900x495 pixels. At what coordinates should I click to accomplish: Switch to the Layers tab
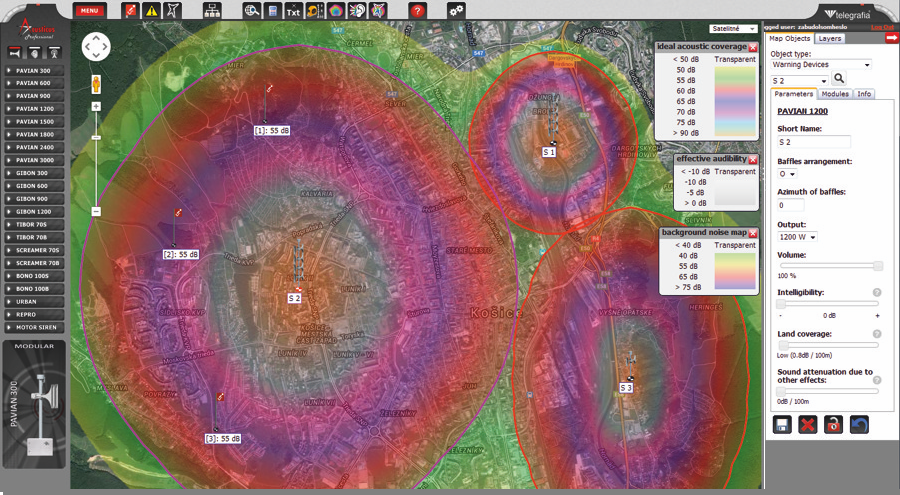coord(830,38)
